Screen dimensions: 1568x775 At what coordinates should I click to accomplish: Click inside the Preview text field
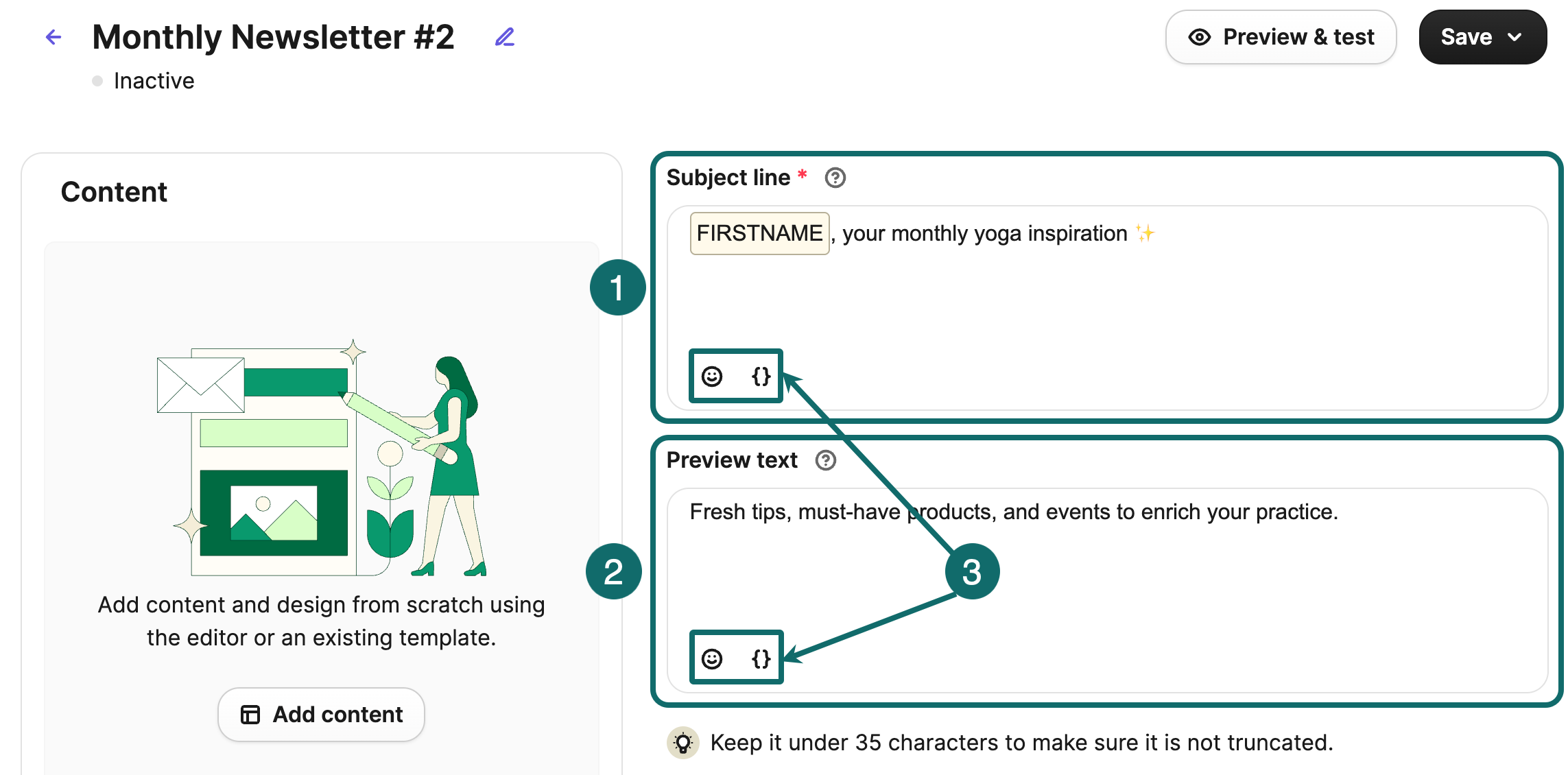pos(1097,576)
